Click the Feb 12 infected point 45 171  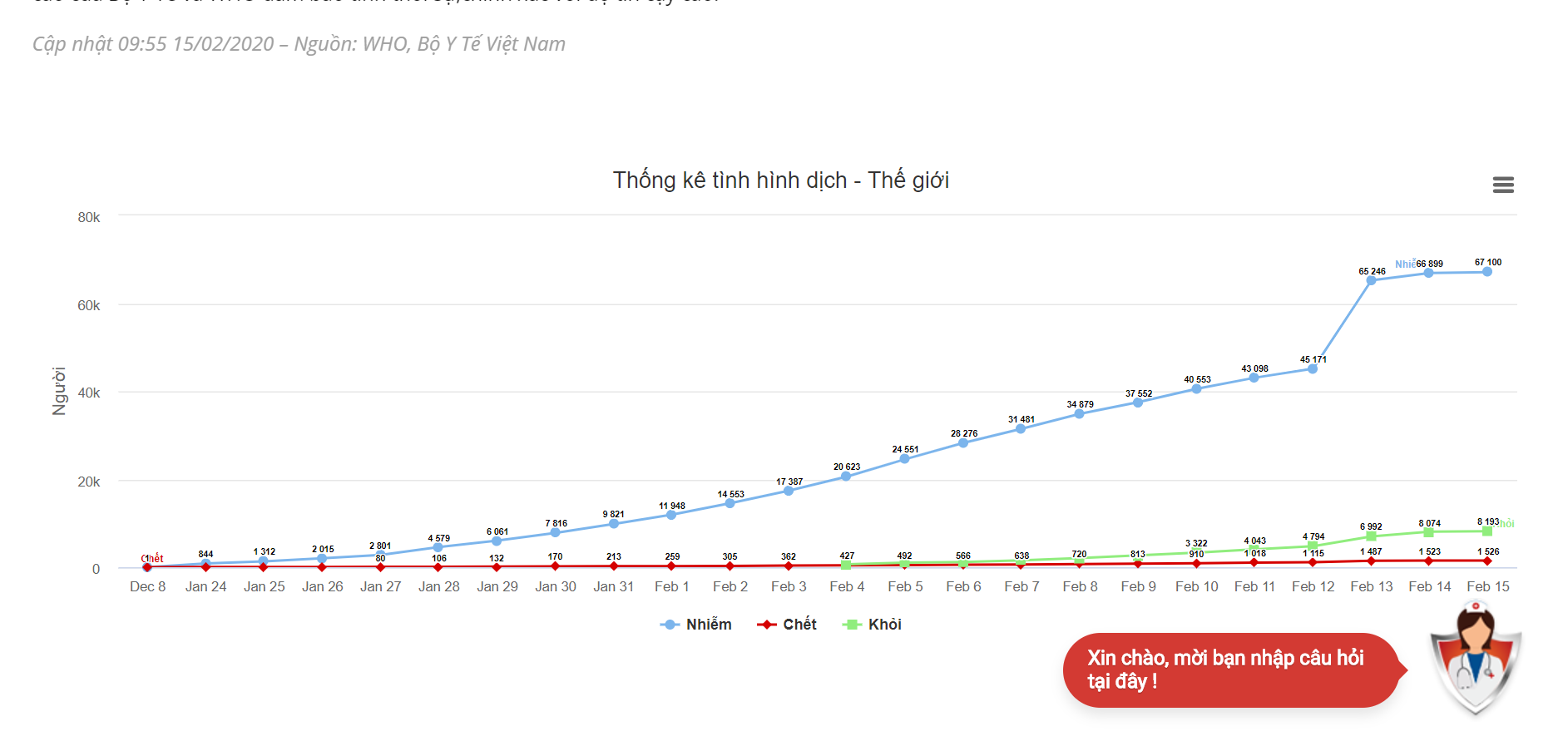pyautogui.click(x=1313, y=369)
